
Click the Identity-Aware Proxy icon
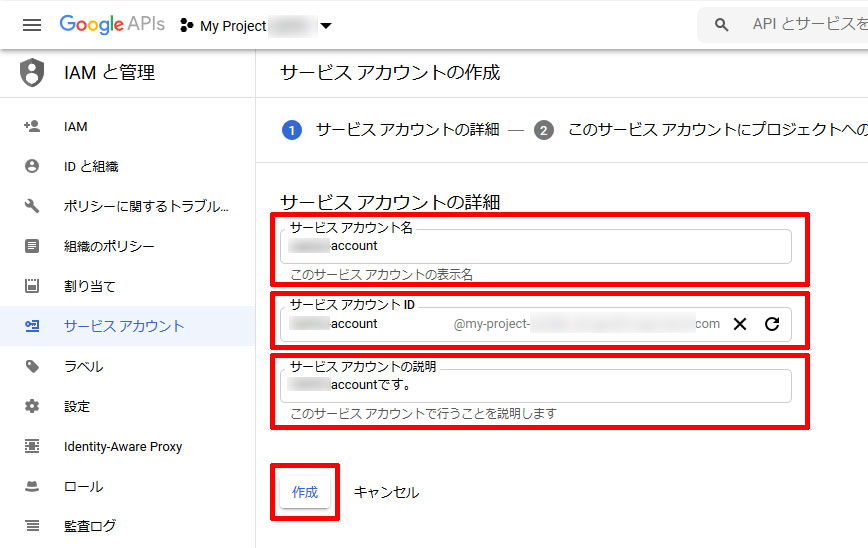(32, 446)
